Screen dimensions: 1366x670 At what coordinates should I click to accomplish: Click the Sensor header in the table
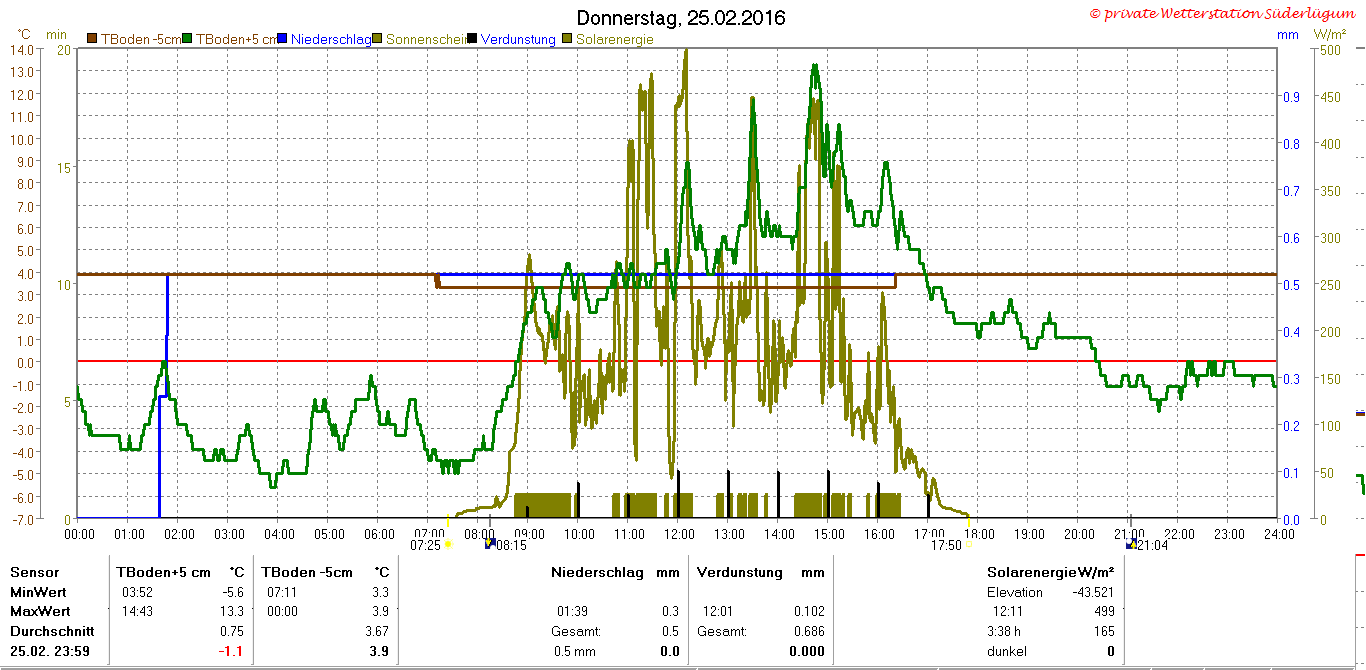click(x=34, y=572)
